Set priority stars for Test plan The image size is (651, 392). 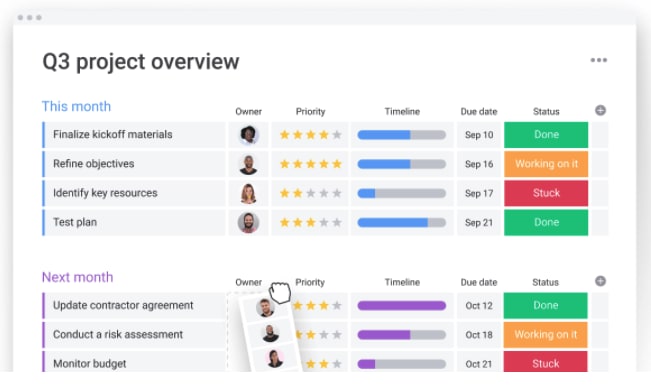pos(311,223)
